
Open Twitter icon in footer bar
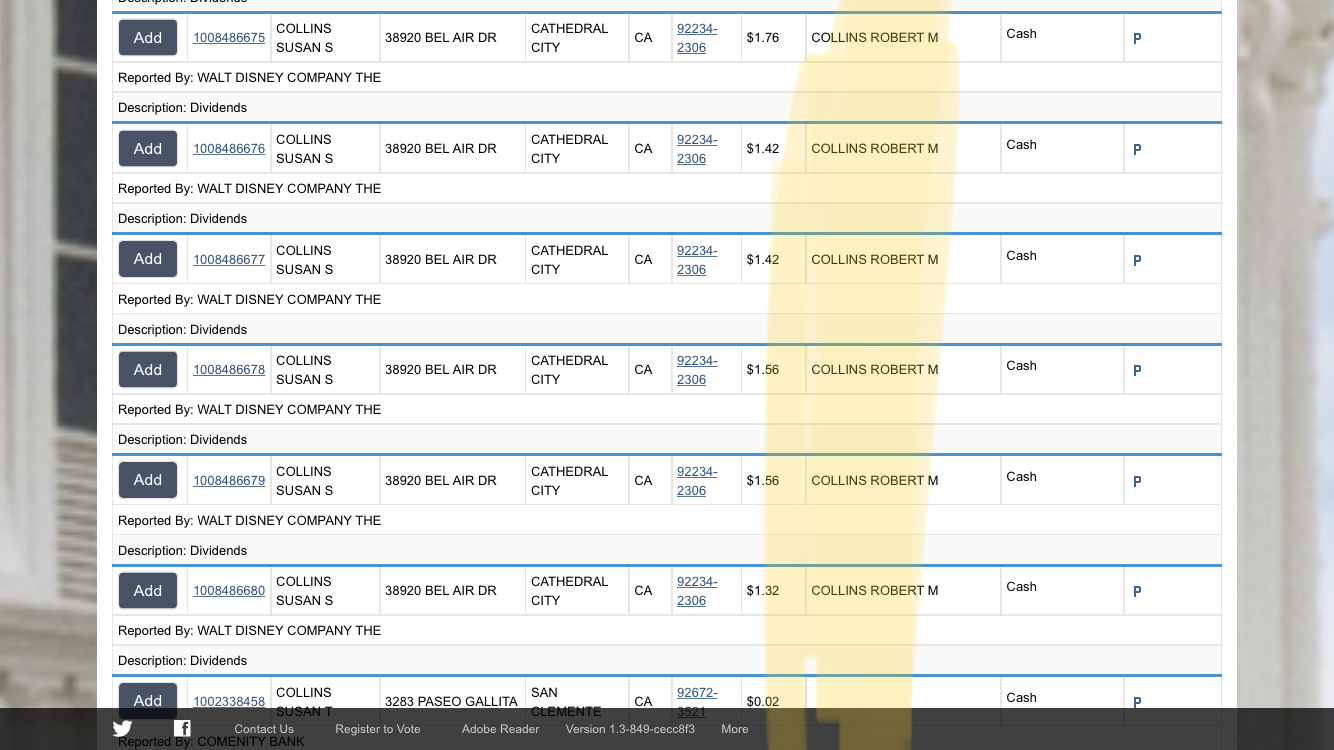[122, 729]
